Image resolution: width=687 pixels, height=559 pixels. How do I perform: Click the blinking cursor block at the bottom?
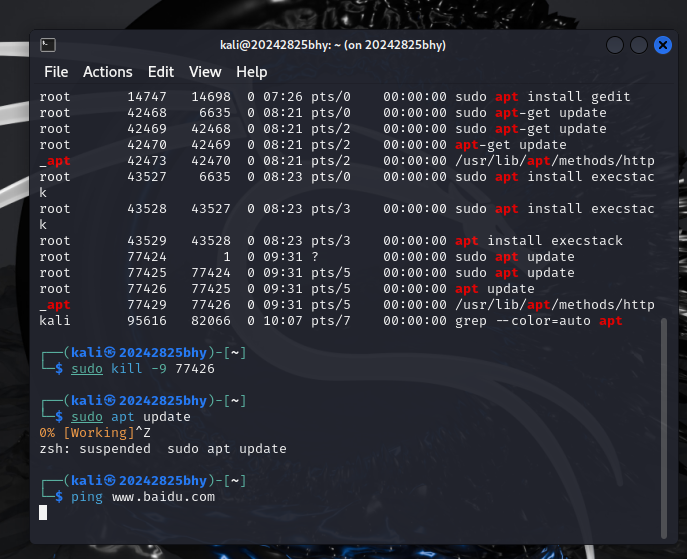[43, 513]
